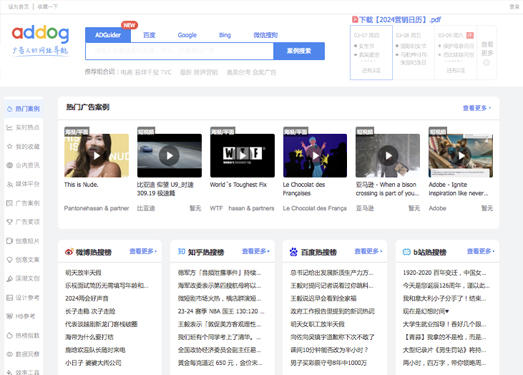523x375 pixels.
Task: Open Baidu topic 明天女职工放半天假
Action: tap(317, 324)
